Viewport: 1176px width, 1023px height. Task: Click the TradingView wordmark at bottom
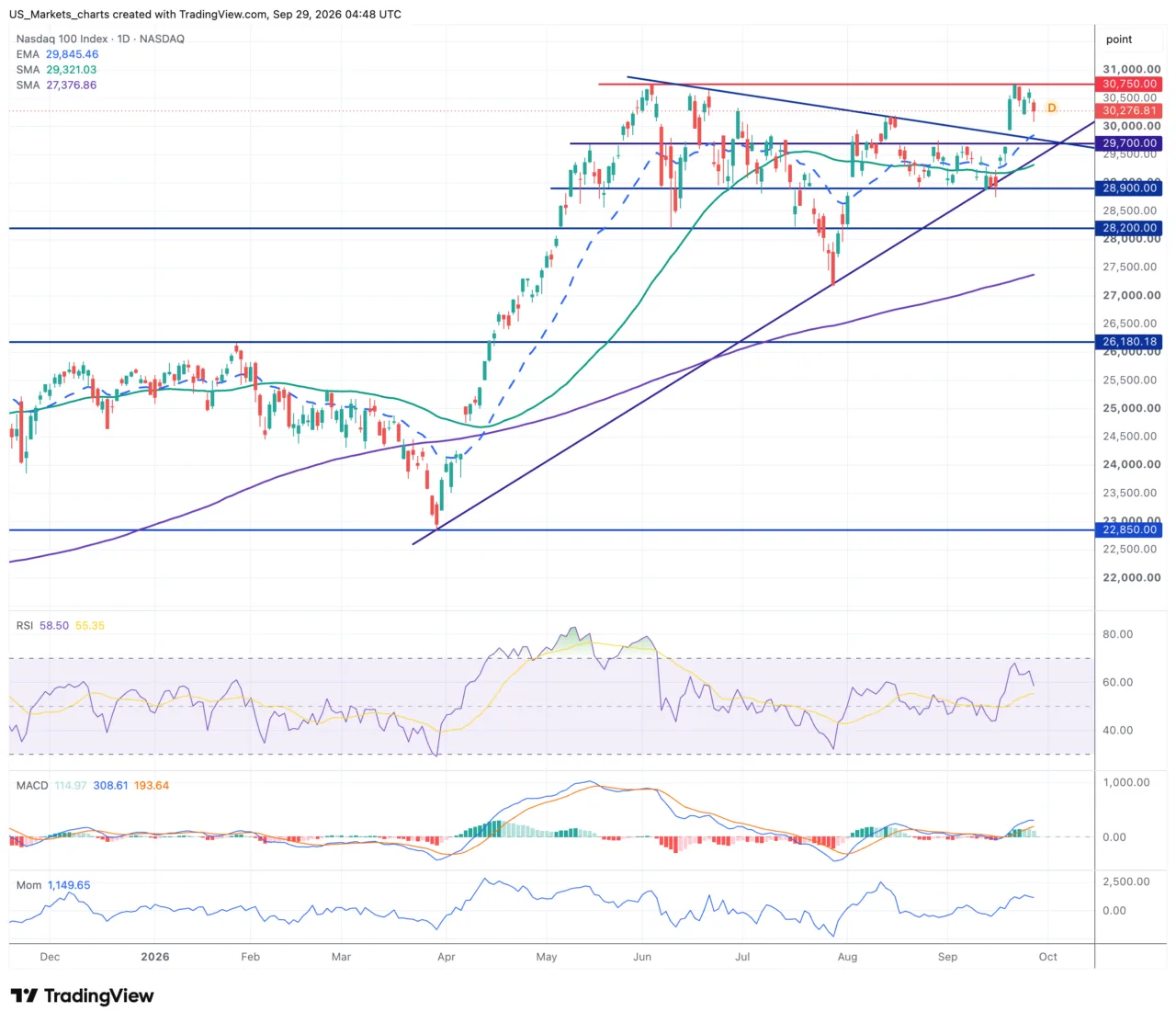click(99, 996)
